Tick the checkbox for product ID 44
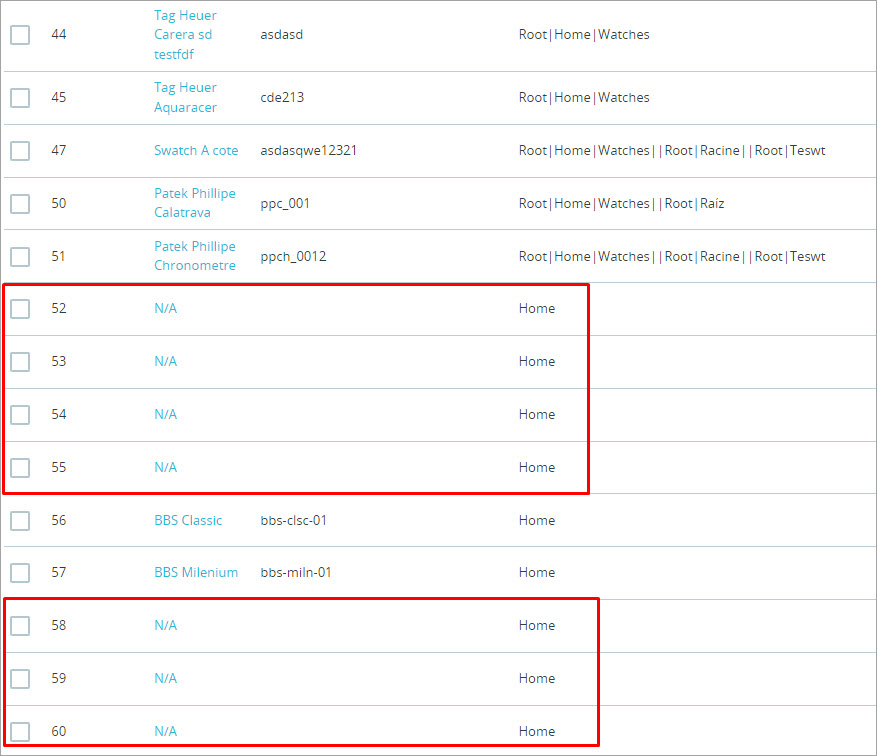This screenshot has height=756, width=877. pyautogui.click(x=20, y=35)
